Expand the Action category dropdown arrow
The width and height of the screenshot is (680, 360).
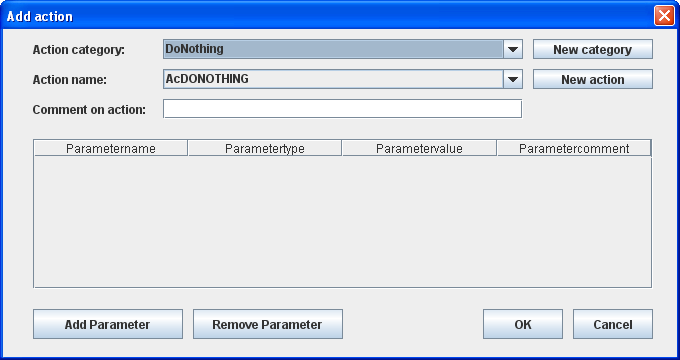(x=513, y=49)
